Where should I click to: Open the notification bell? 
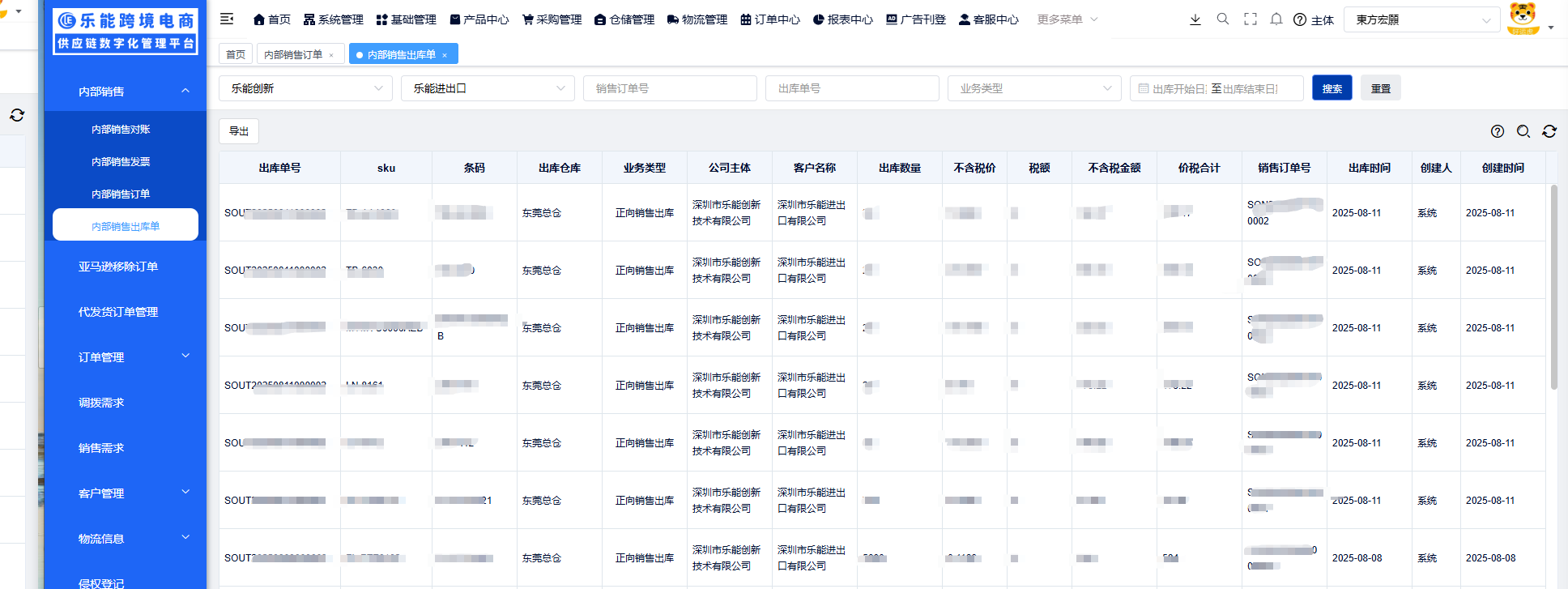(x=1276, y=19)
